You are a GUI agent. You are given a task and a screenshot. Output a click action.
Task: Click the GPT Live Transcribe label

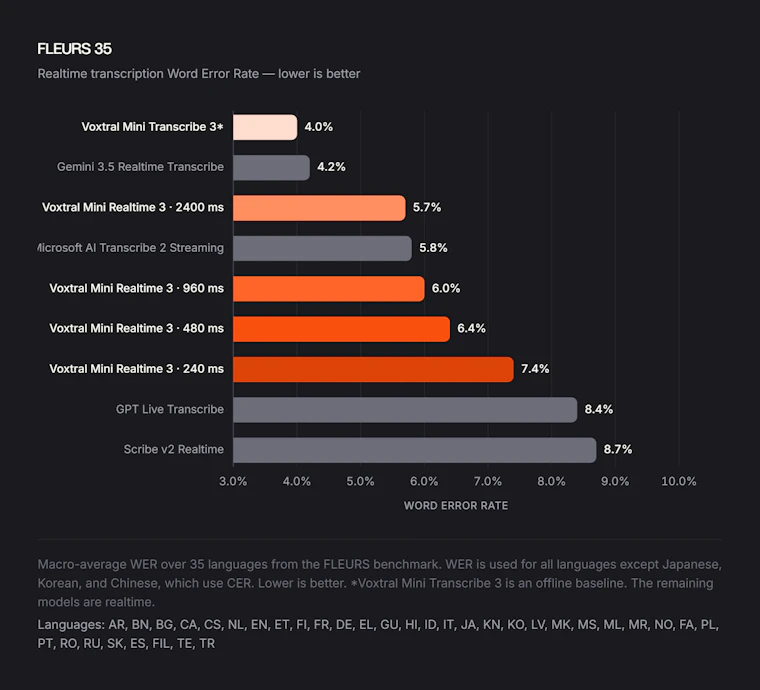pos(170,409)
